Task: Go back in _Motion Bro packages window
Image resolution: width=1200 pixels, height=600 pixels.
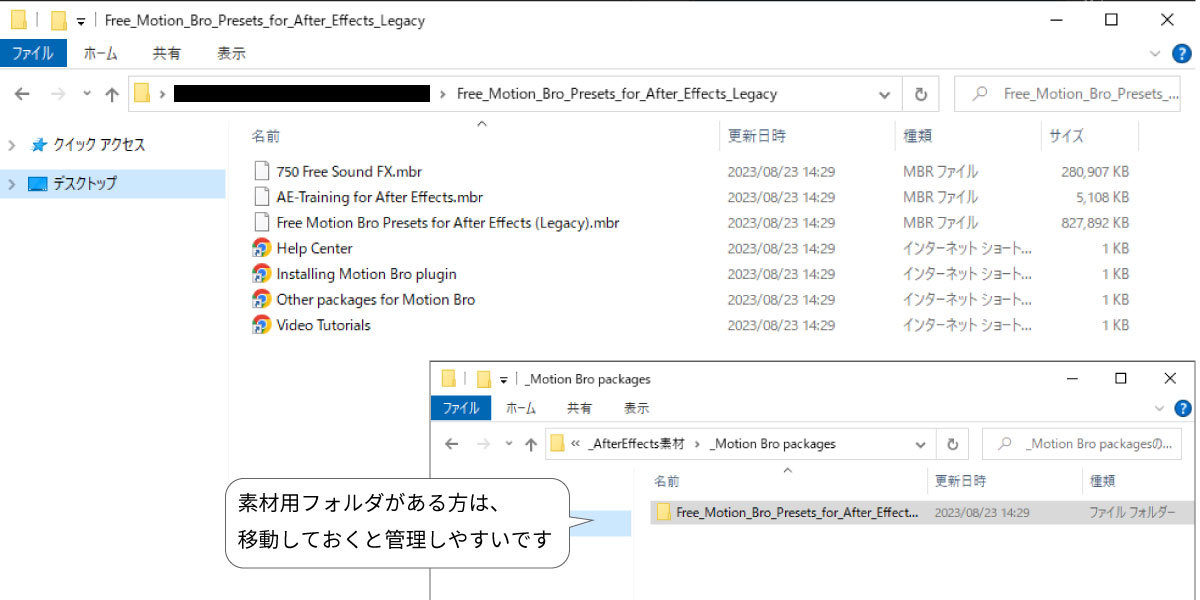Action: pos(451,444)
